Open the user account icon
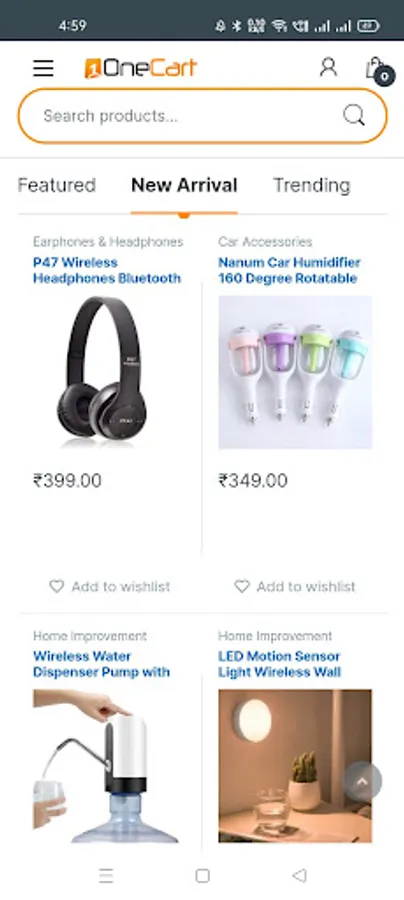This screenshot has height=900, width=404. pos(328,67)
